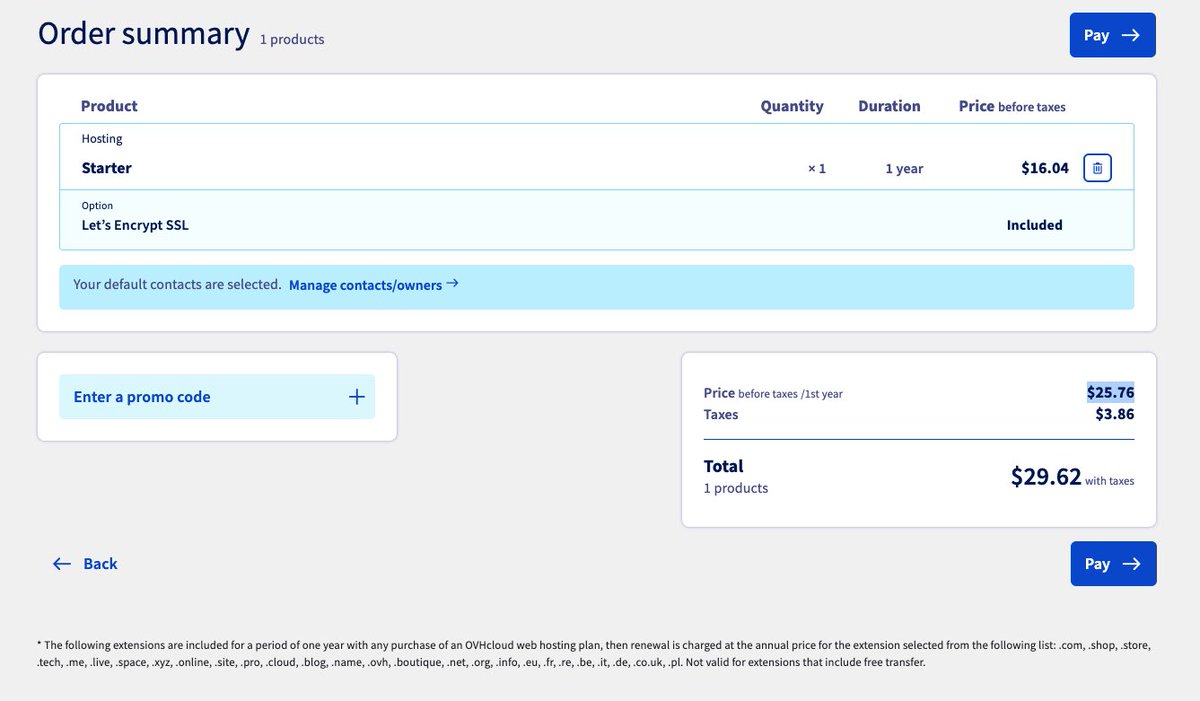The width and height of the screenshot is (1200, 701).
Task: Click the Duration column header
Action: tap(889, 106)
